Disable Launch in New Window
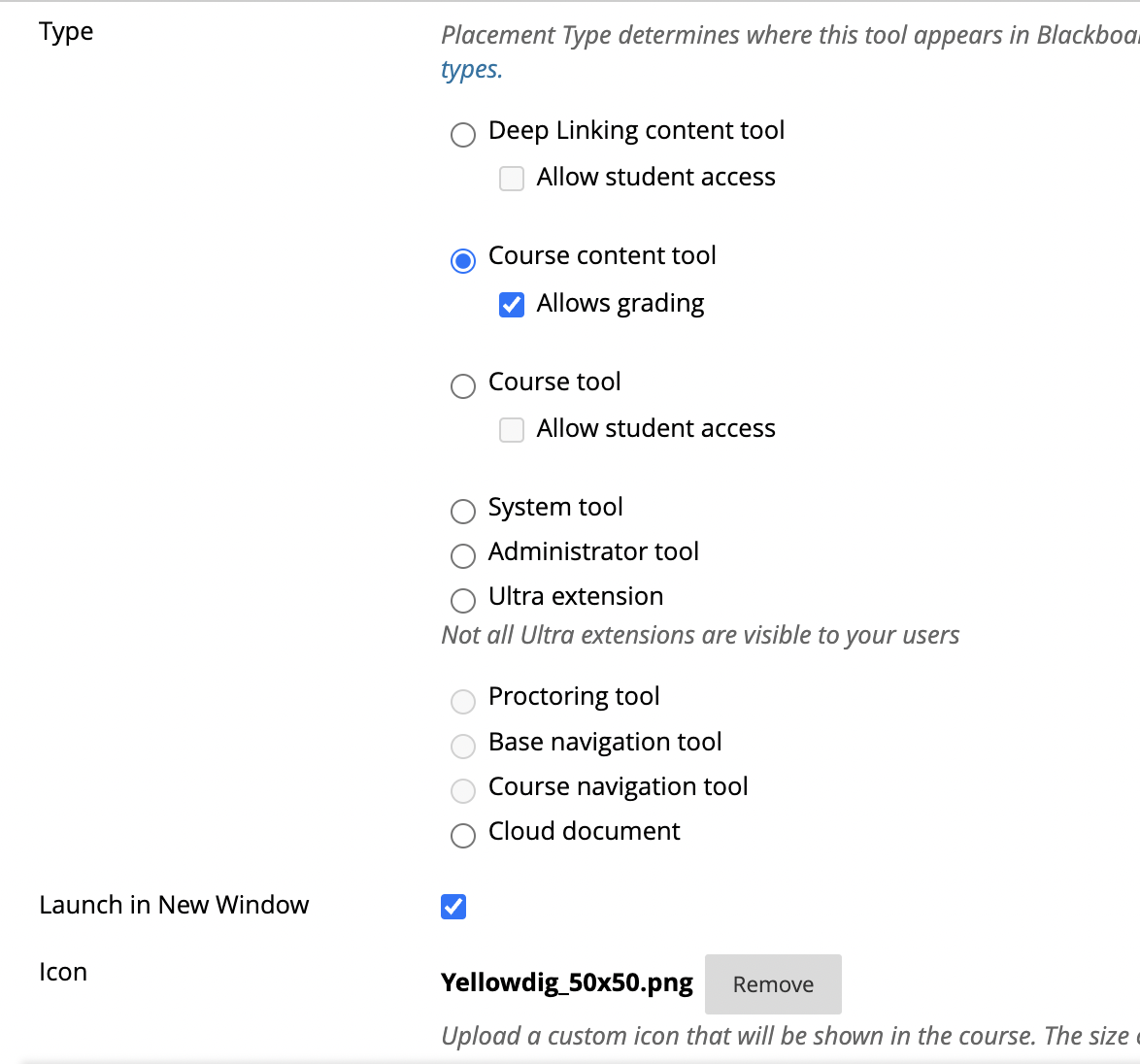The height and width of the screenshot is (1064, 1140). 453,906
